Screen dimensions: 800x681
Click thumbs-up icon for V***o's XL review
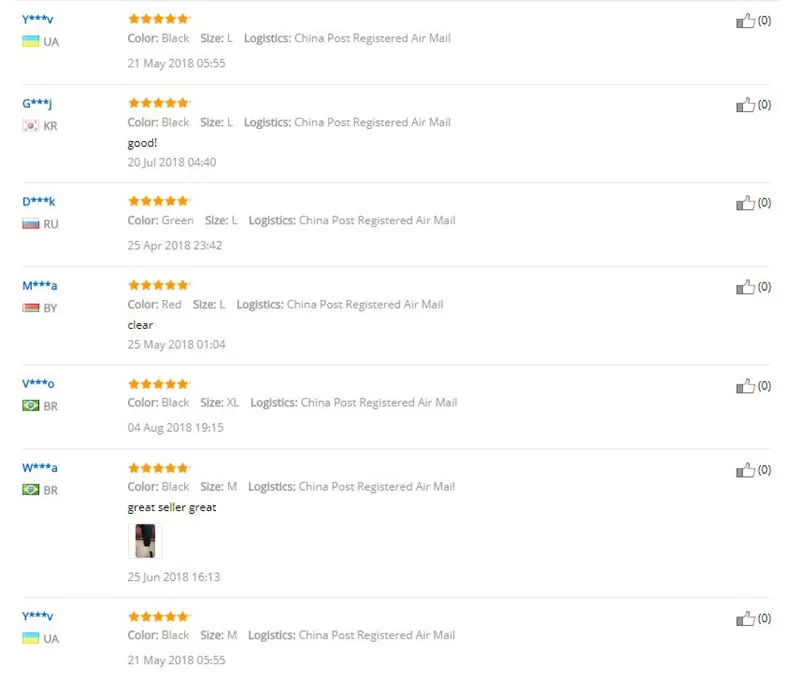pyautogui.click(x=745, y=386)
